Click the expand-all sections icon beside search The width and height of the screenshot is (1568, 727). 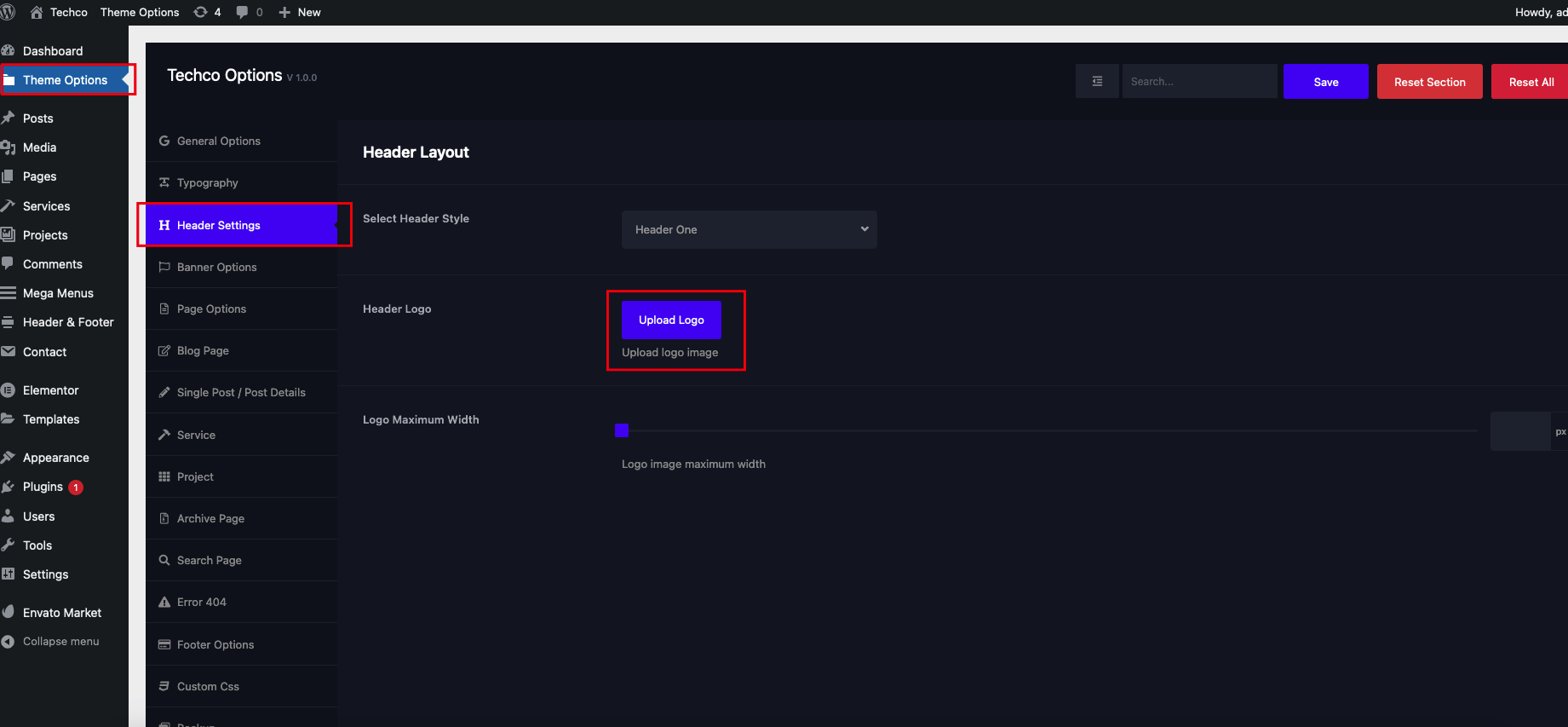pyautogui.click(x=1097, y=82)
